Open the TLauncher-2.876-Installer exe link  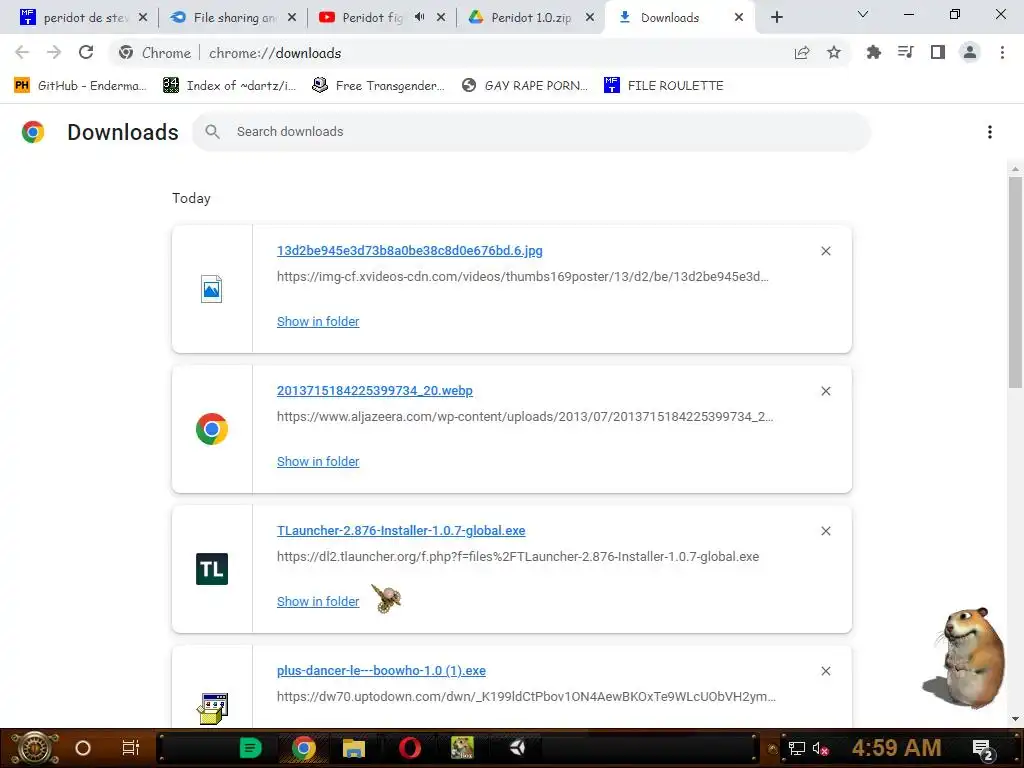point(401,530)
